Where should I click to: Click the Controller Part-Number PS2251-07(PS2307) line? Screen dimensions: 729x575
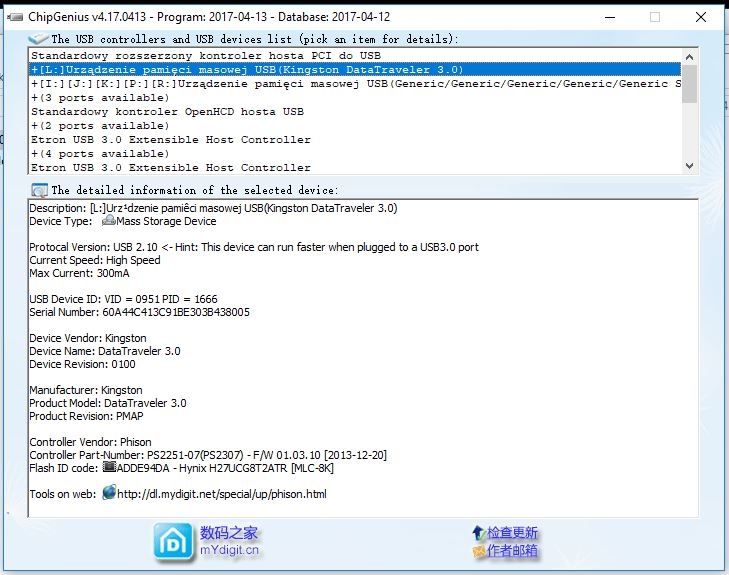tap(208, 455)
